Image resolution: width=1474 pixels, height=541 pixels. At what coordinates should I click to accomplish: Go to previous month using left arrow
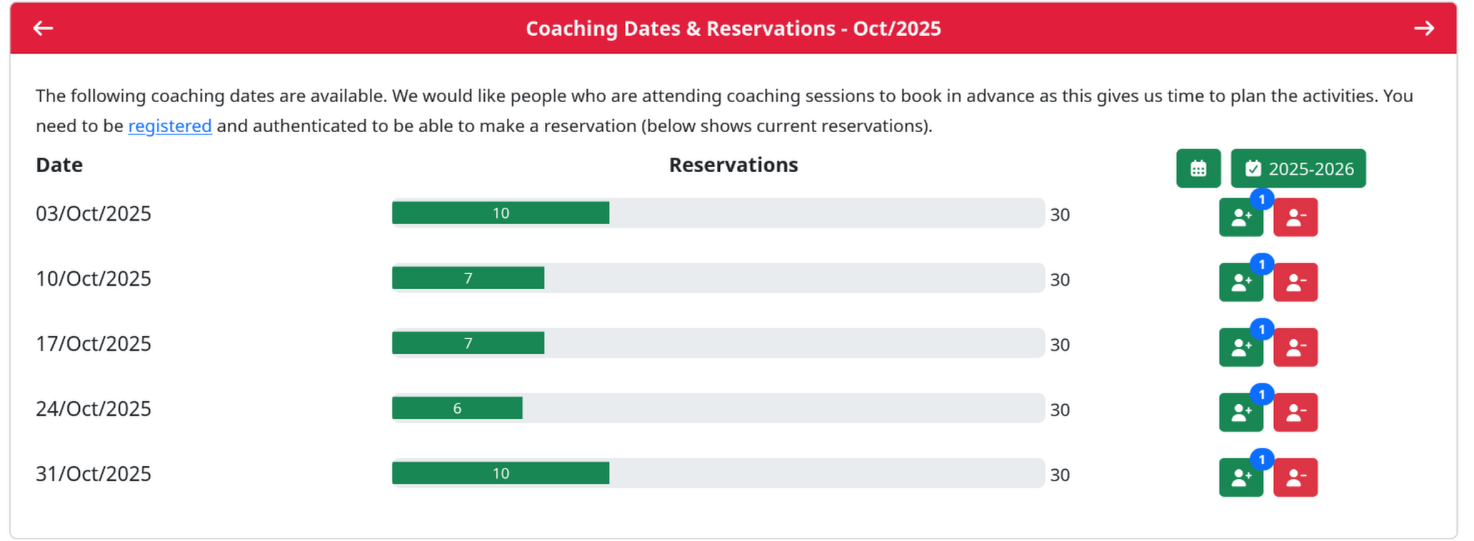[x=43, y=28]
